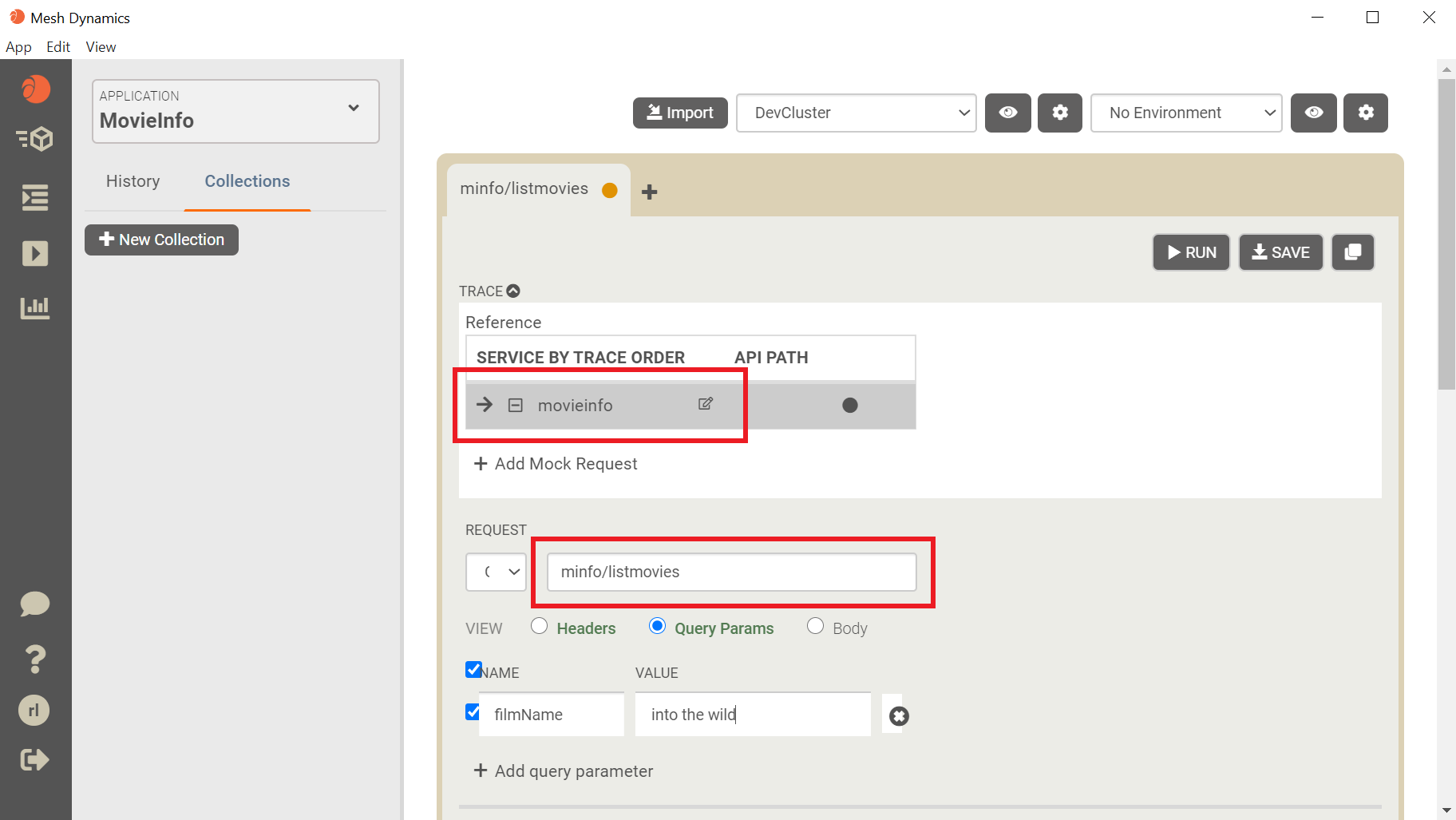1456x820 pixels.
Task: Open the API catalog cube icon
Action: [x=35, y=139]
